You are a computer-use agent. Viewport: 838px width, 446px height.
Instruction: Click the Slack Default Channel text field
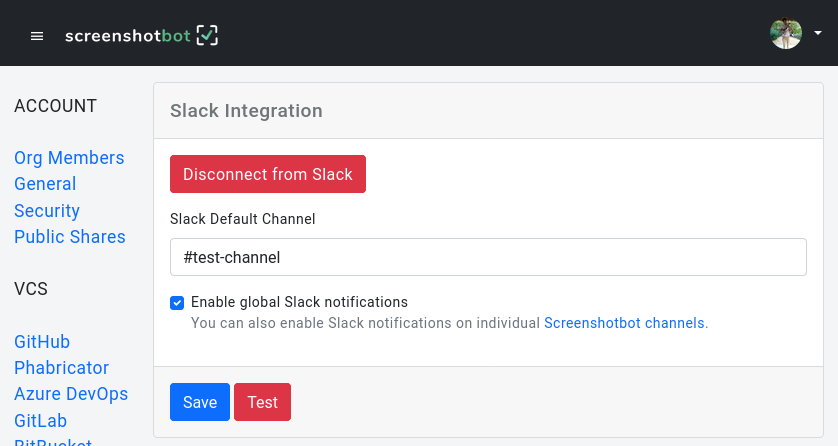pyautogui.click(x=488, y=257)
